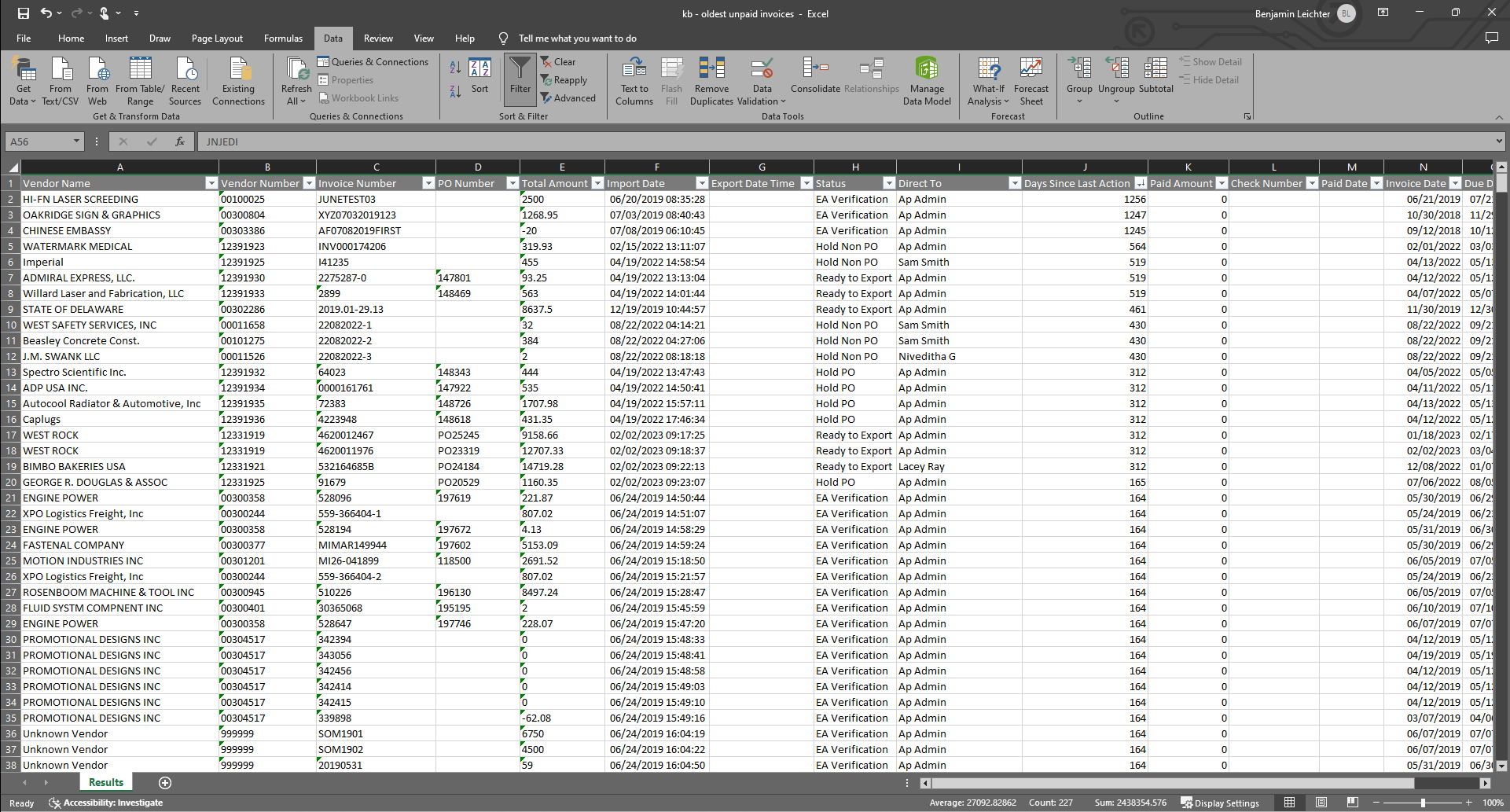Image resolution: width=1510 pixels, height=812 pixels.
Task: Open Invoice Number column filter dropdown
Action: [428, 183]
